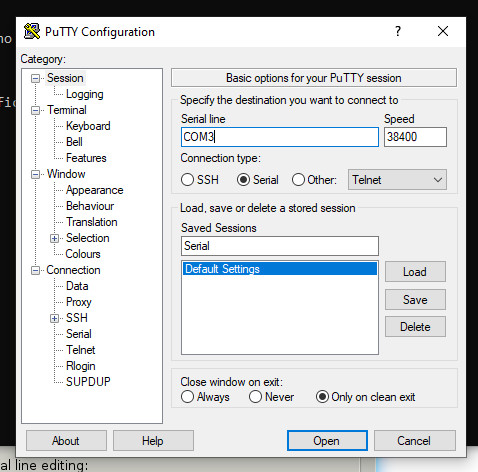Open the Behaviour settings category
This screenshot has height=472, width=478.
click(90, 206)
